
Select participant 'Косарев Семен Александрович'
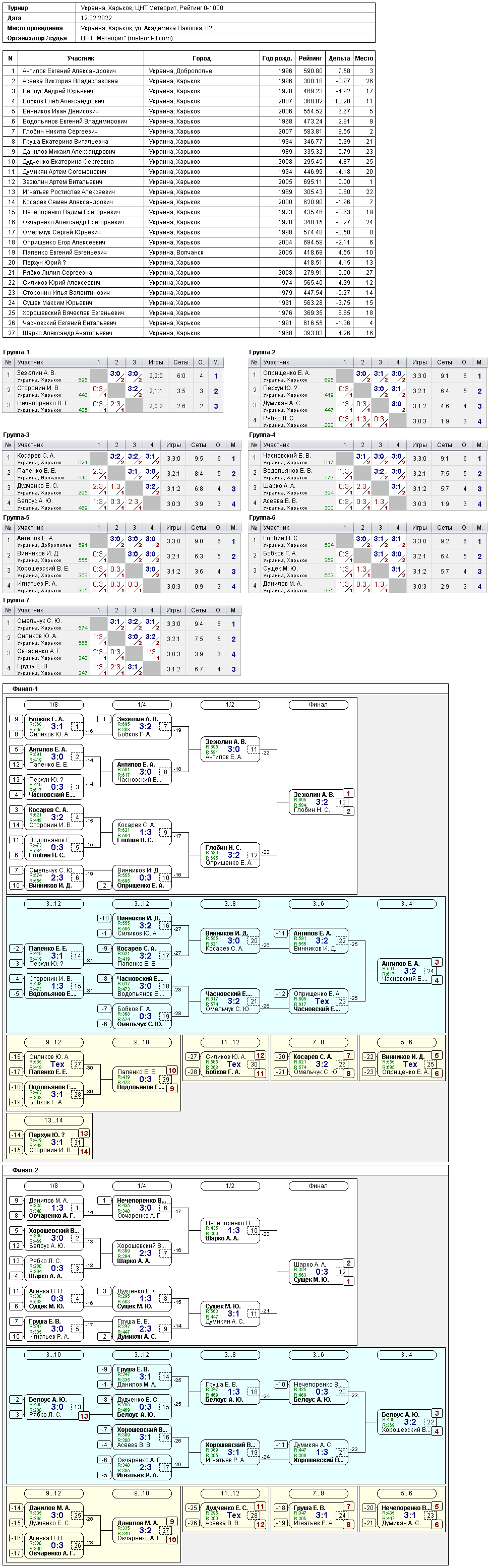[67, 202]
